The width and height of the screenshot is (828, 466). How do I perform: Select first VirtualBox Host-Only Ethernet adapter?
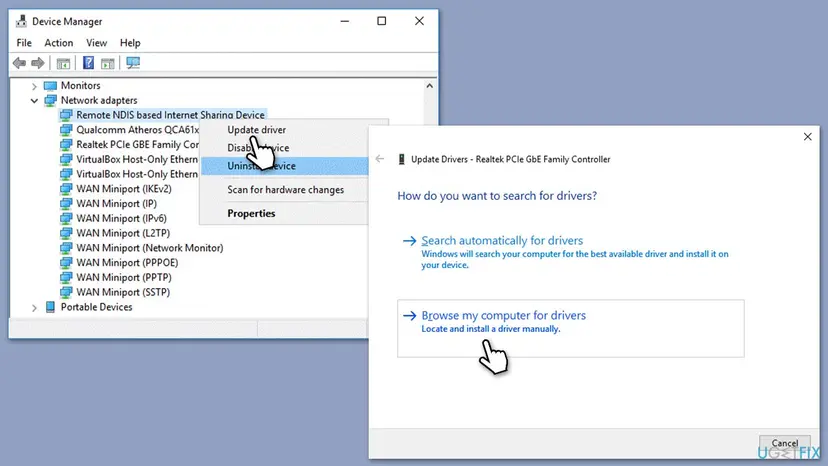[137, 160]
